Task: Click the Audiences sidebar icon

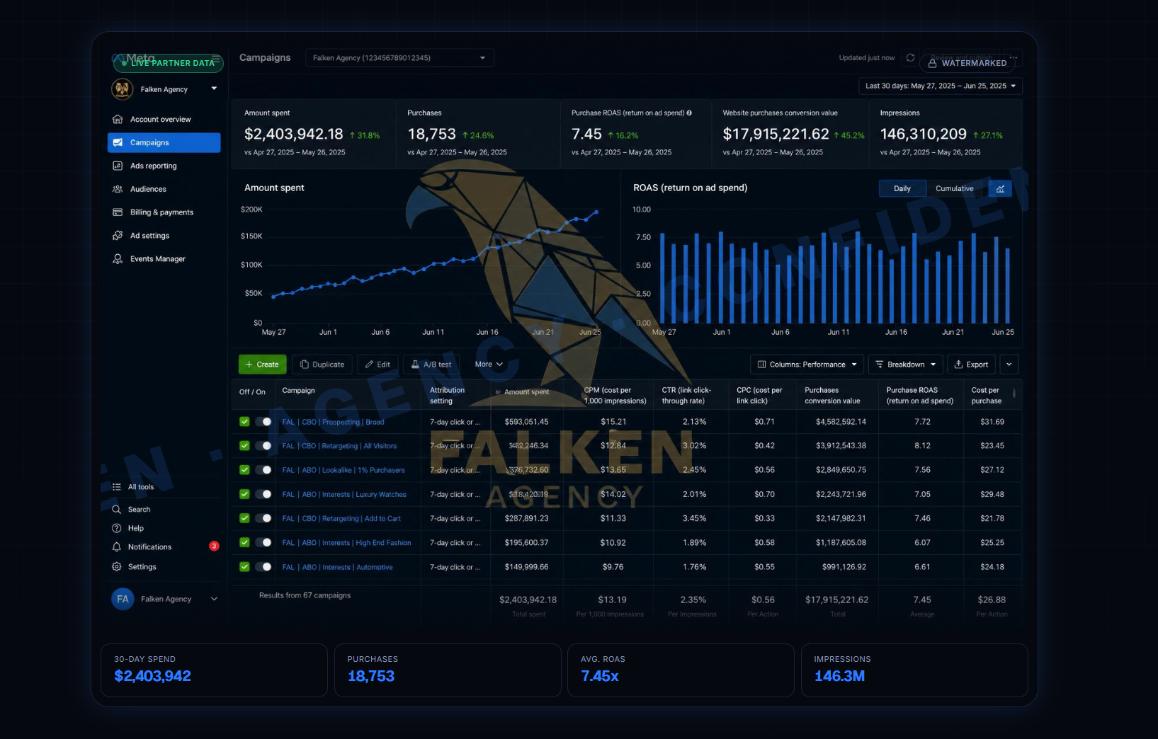Action: pyautogui.click(x=117, y=189)
